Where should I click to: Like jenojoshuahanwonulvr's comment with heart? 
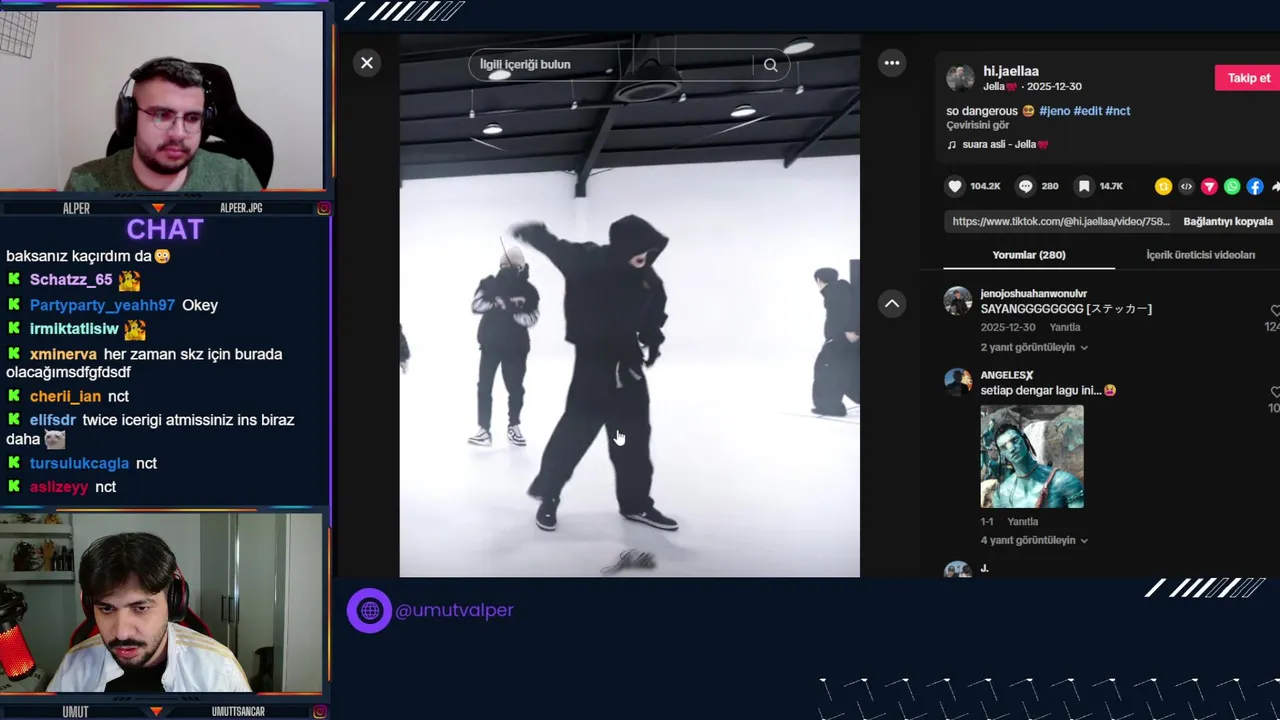tap(1275, 311)
